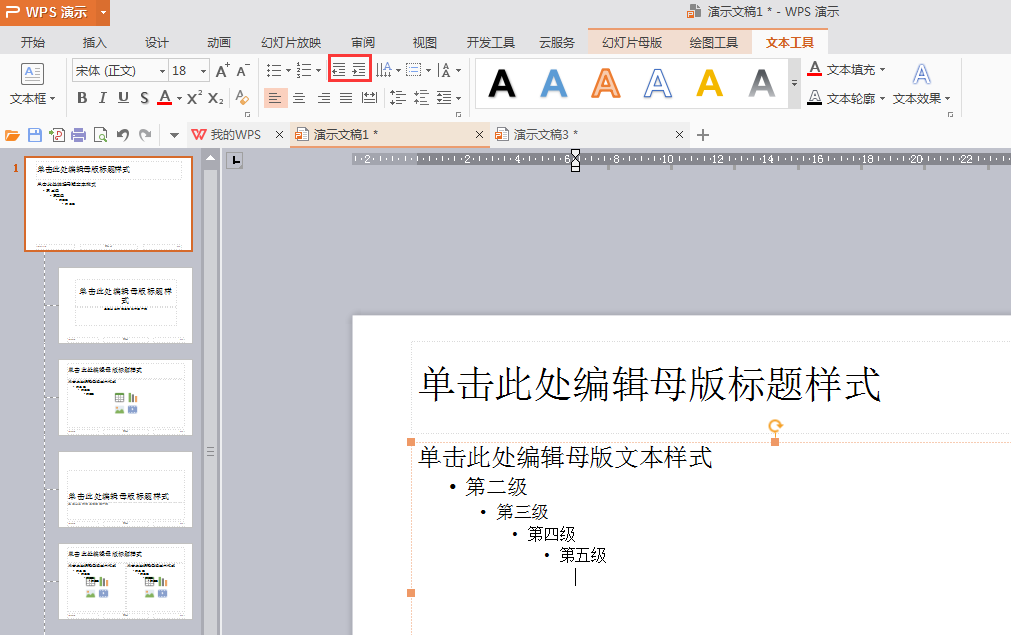Click the print icon in quick toolbar
This screenshot has height=635, width=1011.
[78, 135]
